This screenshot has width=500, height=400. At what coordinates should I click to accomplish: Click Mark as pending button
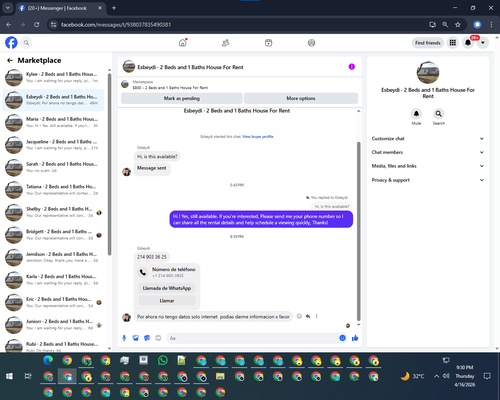point(182,98)
